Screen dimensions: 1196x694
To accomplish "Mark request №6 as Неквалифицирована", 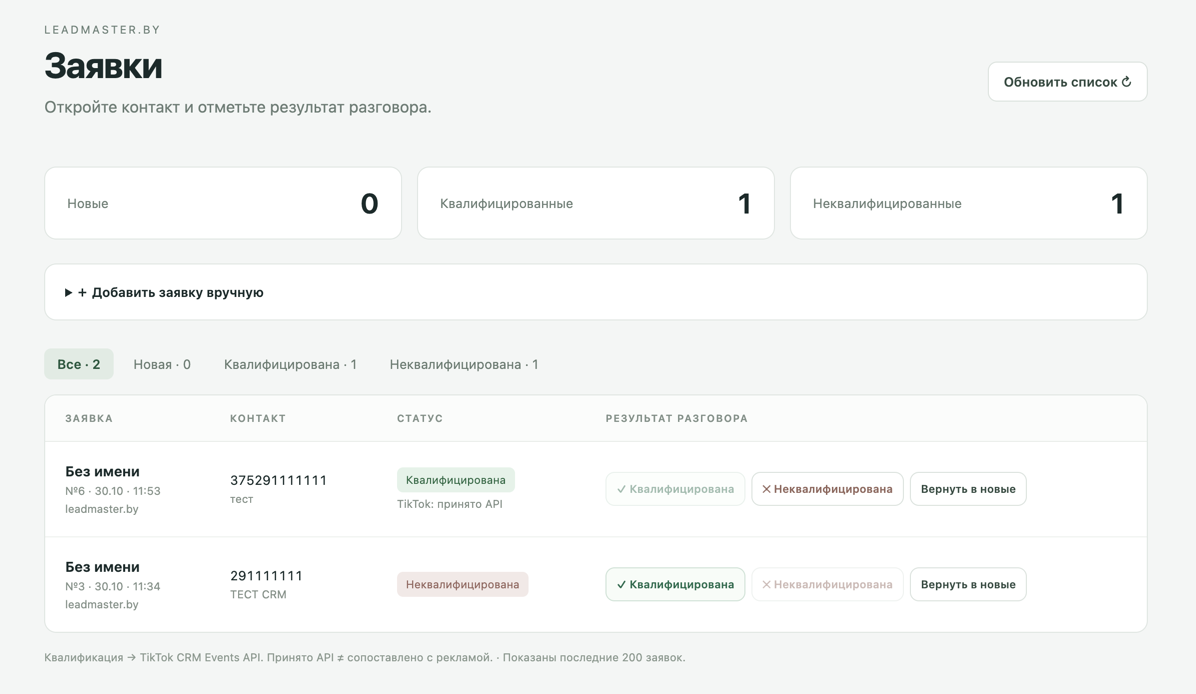I will 828,489.
